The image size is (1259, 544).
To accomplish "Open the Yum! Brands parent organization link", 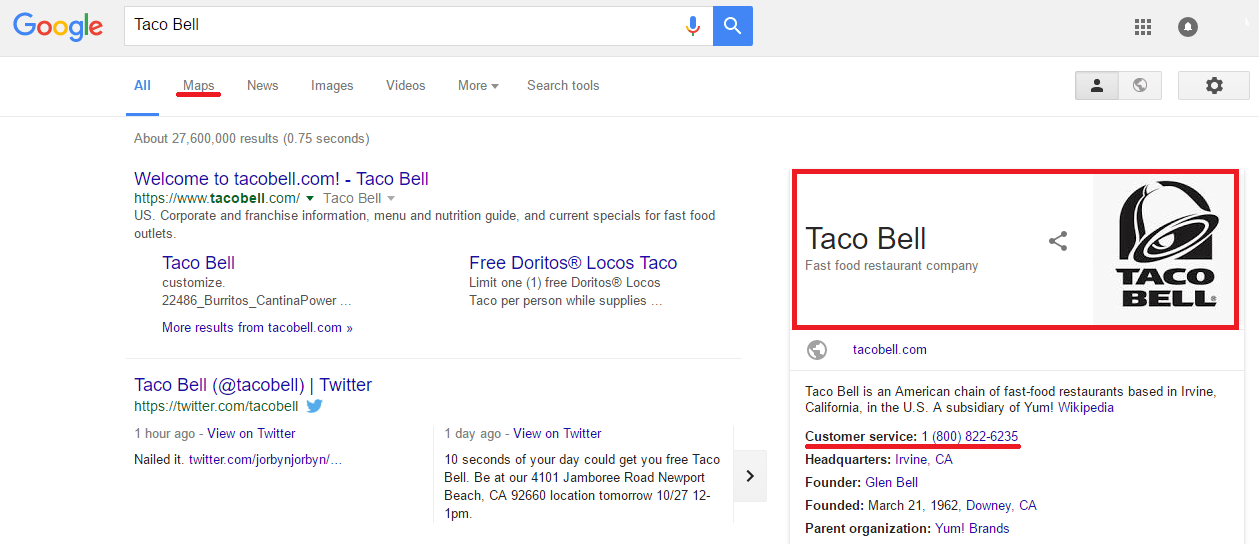I will coord(972,529).
